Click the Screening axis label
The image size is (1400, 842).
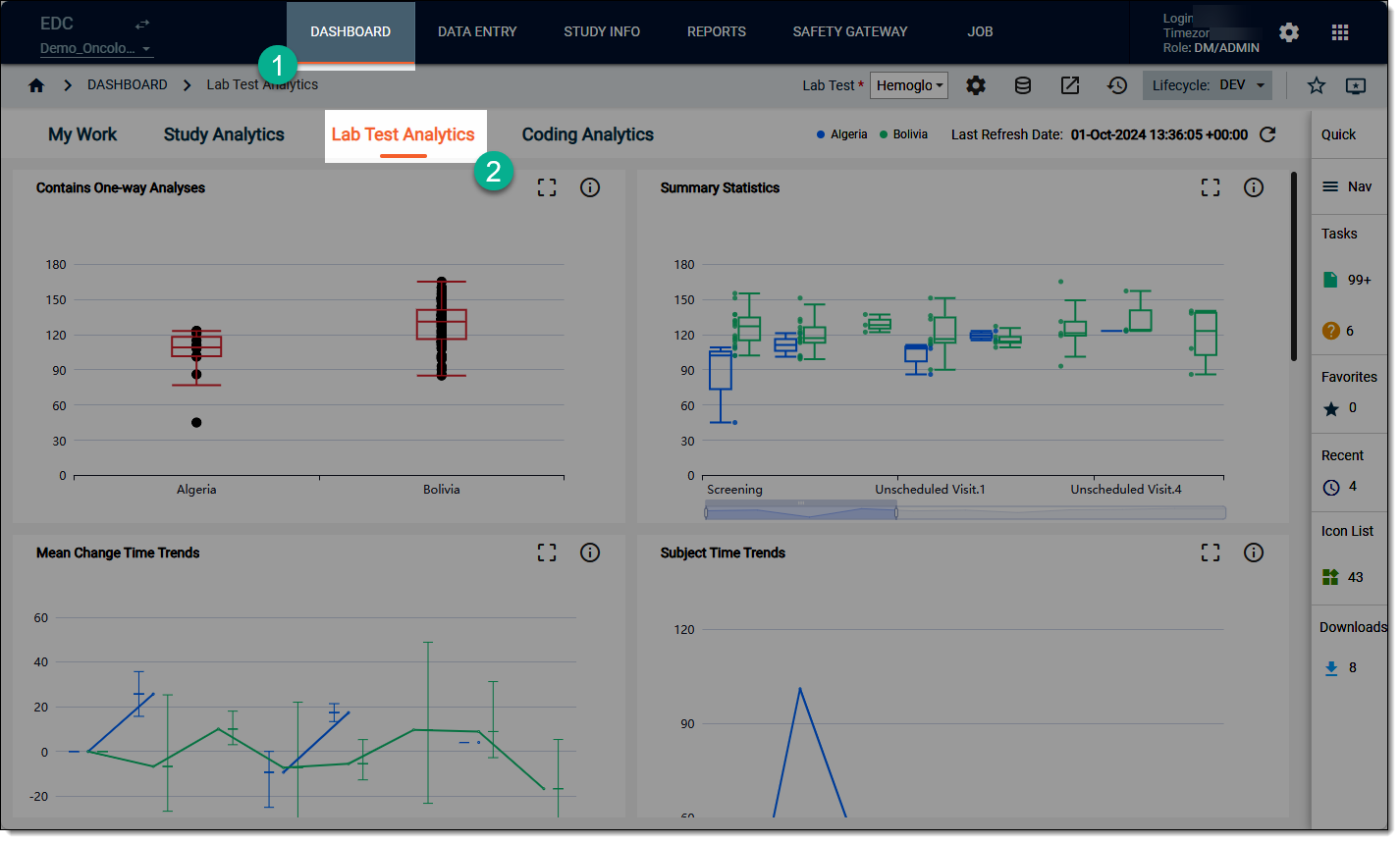(x=734, y=490)
